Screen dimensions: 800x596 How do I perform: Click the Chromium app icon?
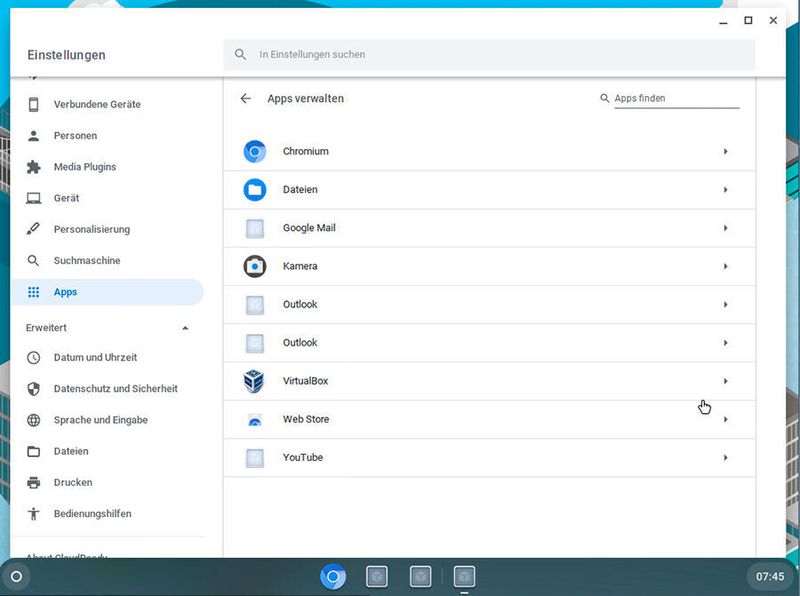255,152
